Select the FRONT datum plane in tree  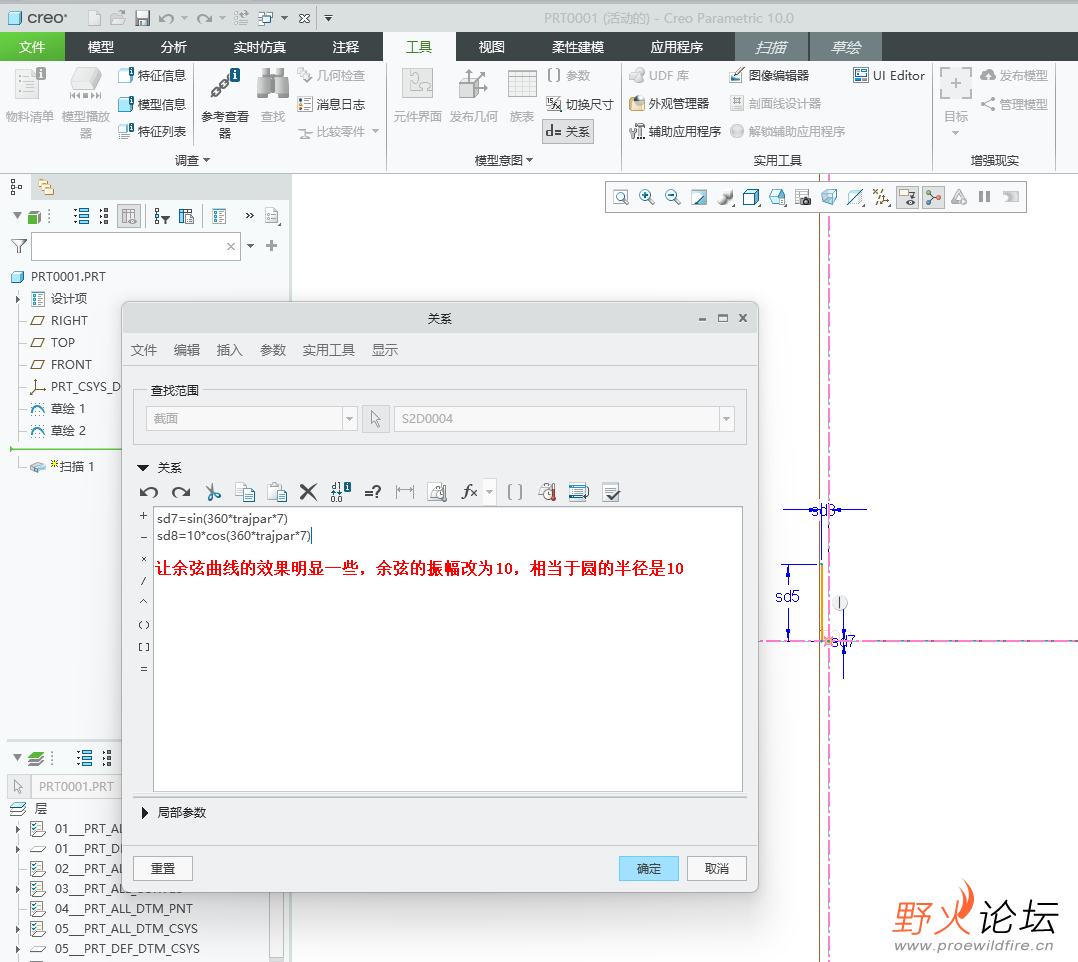pos(61,364)
